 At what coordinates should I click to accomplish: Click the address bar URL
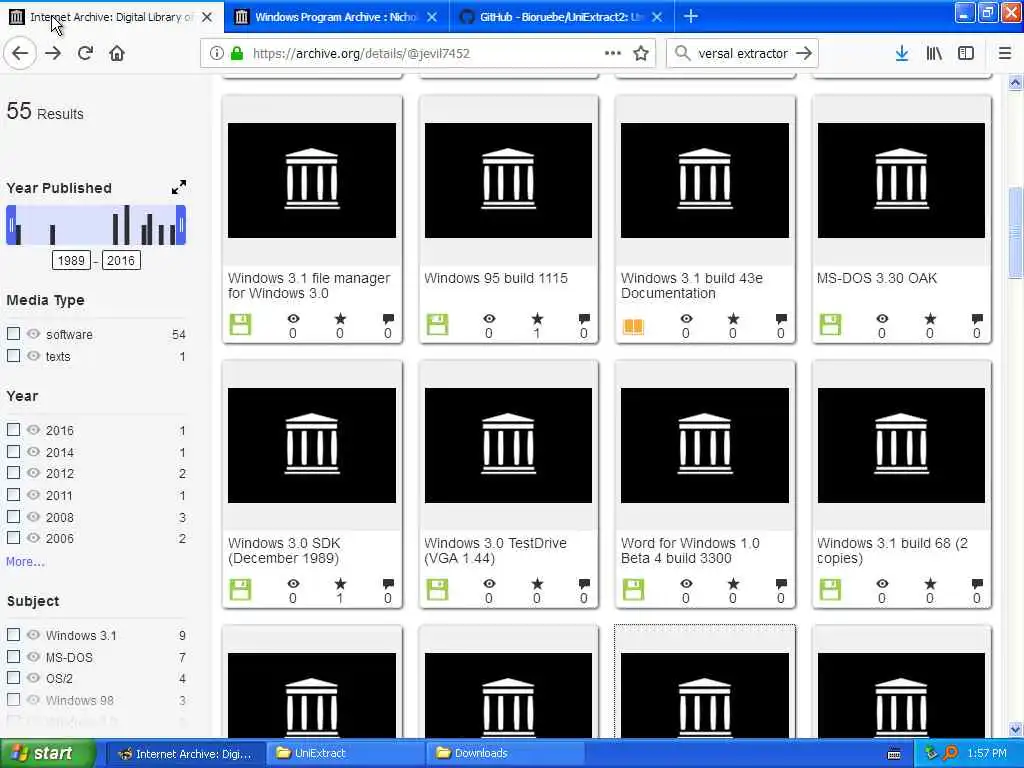coord(361,54)
